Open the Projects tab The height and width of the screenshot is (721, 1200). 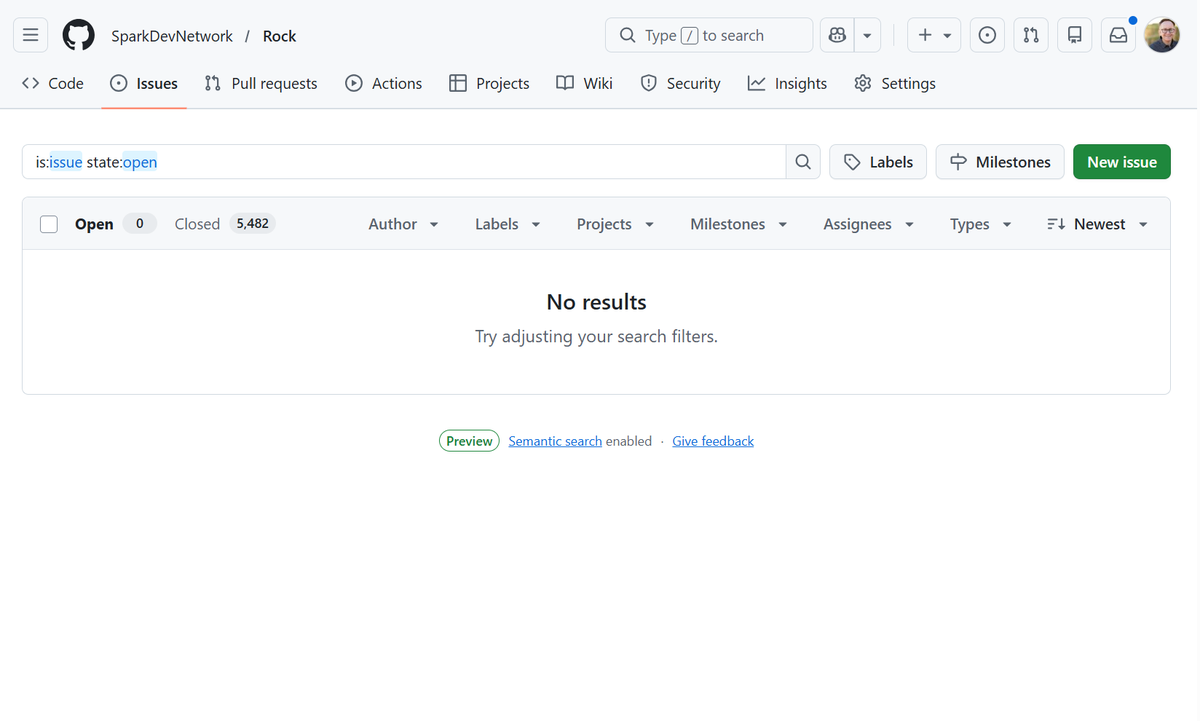489,83
